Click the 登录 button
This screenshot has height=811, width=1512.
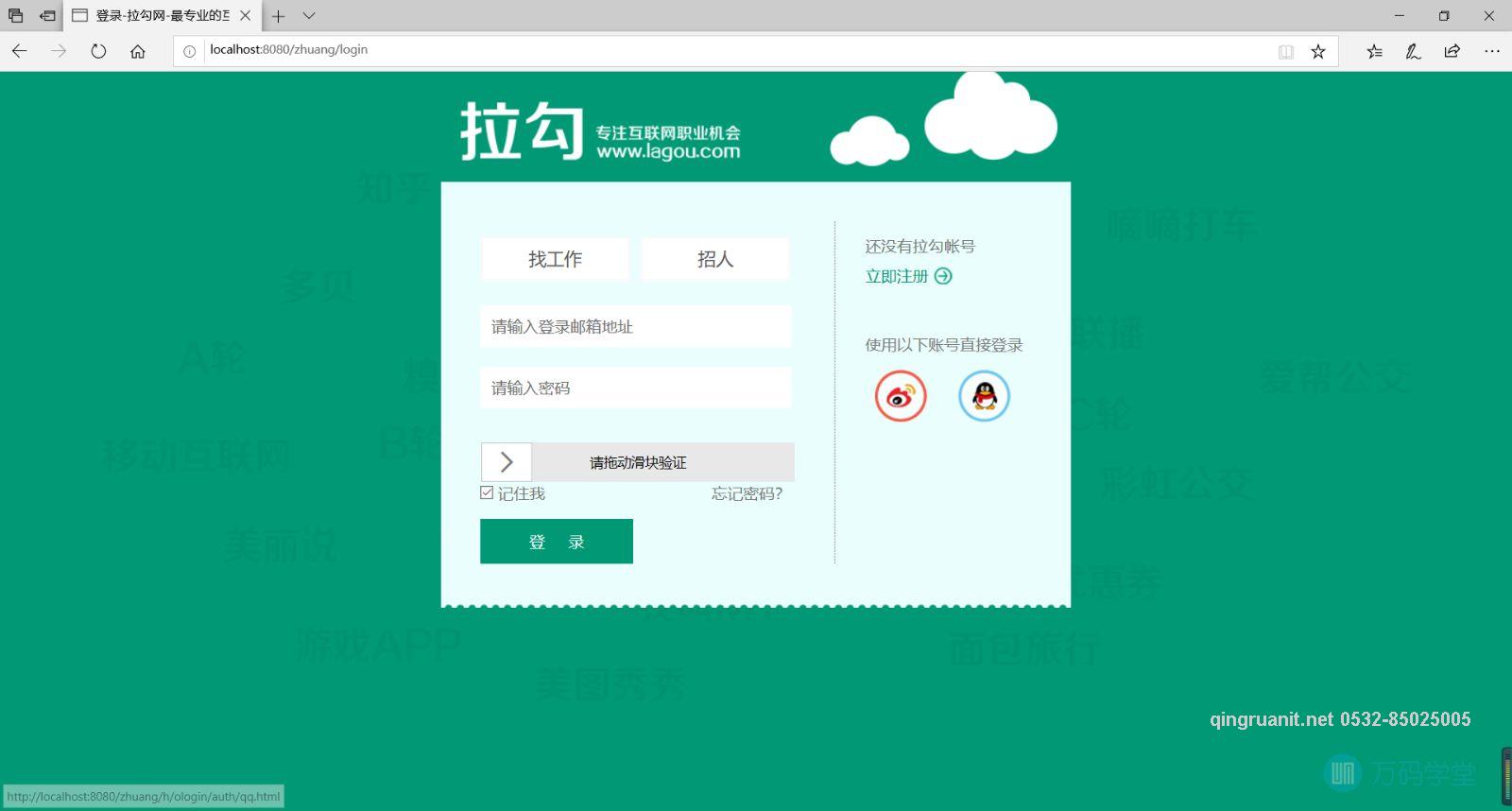point(557,542)
